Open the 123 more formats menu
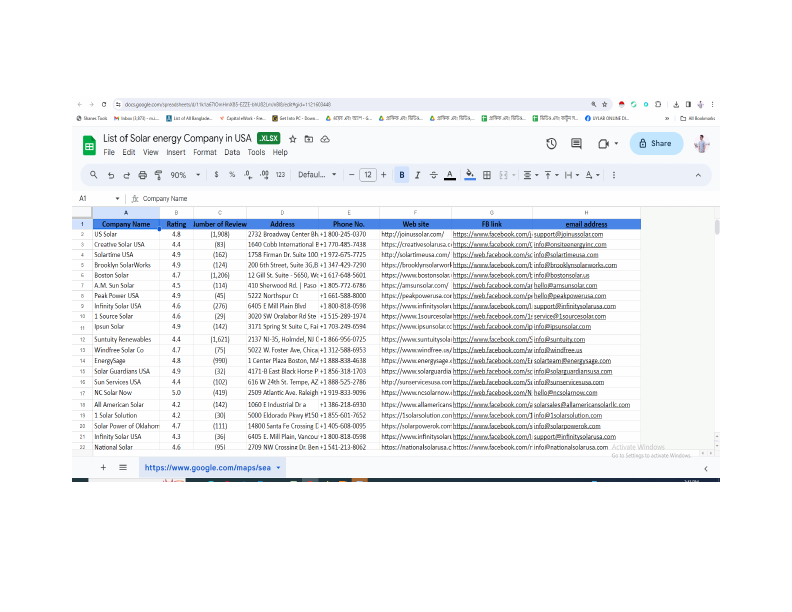 pos(280,175)
